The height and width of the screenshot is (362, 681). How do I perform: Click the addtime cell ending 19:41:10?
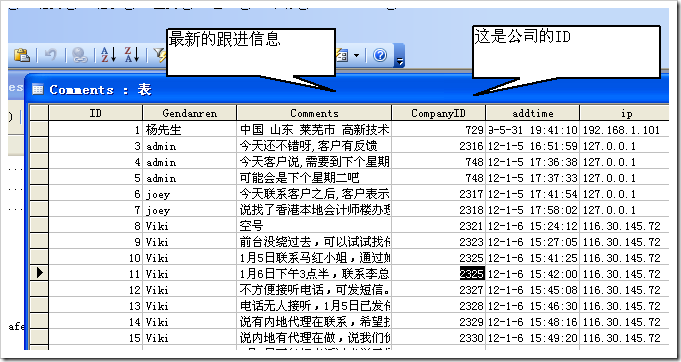click(532, 130)
